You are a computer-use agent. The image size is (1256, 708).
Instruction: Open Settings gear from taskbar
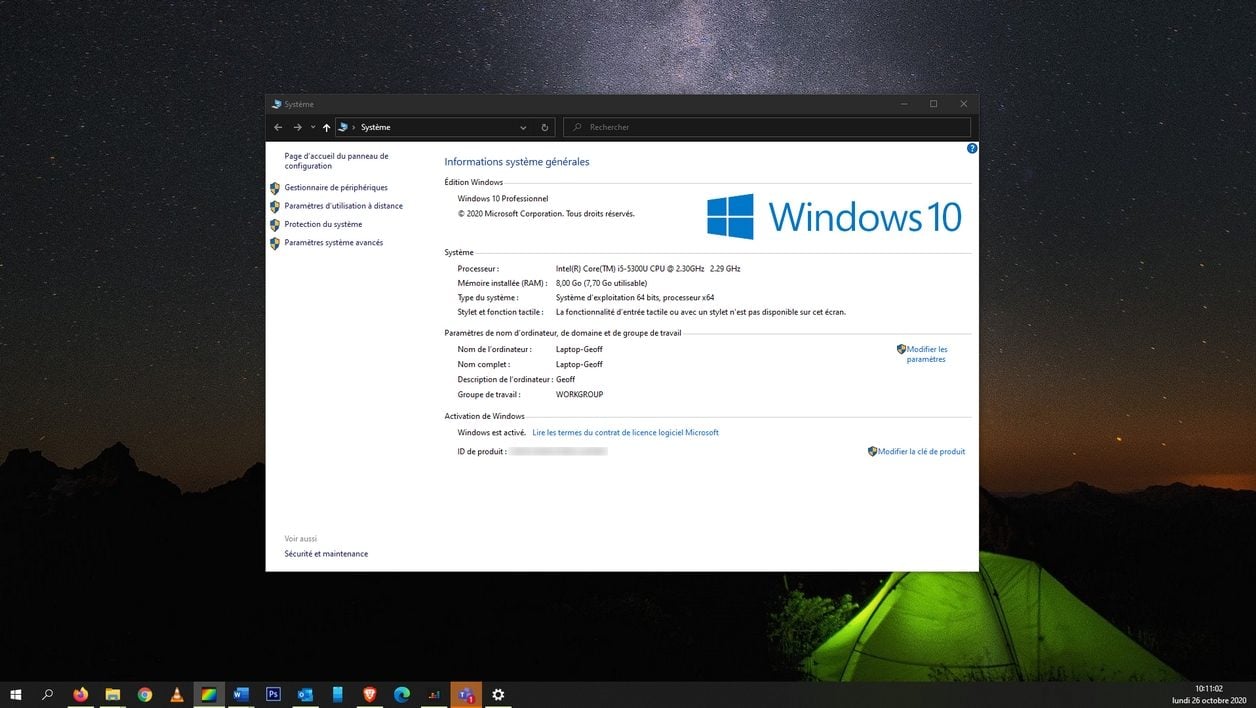[498, 694]
